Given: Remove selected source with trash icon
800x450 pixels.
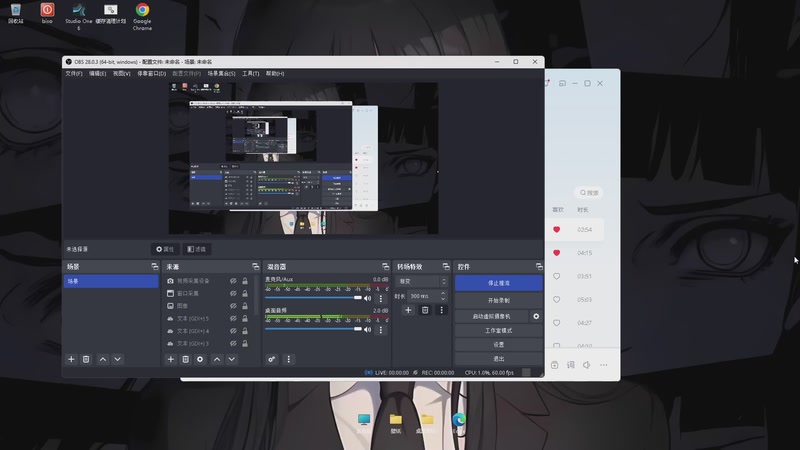Looking at the screenshot, I should pos(185,359).
